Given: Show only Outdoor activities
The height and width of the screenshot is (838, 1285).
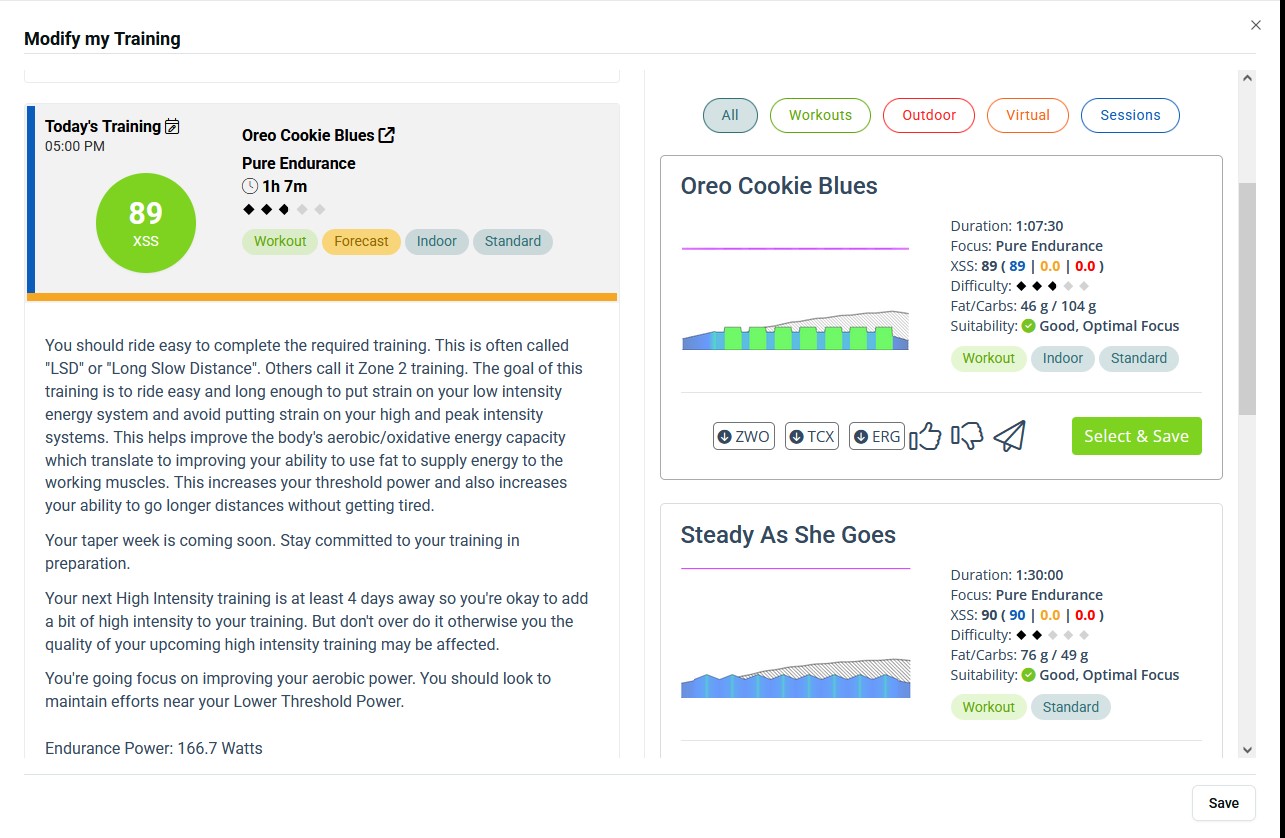Looking at the screenshot, I should pos(929,115).
